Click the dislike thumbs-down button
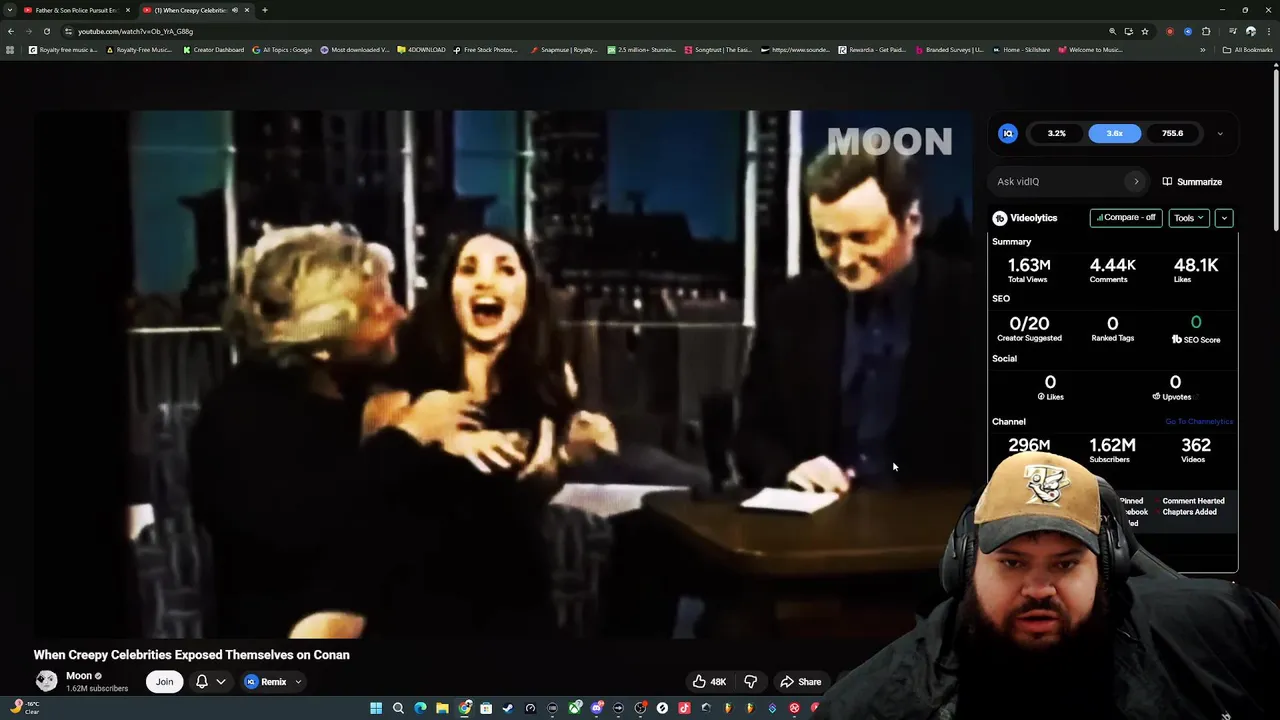This screenshot has height=720, width=1280. coord(751,682)
